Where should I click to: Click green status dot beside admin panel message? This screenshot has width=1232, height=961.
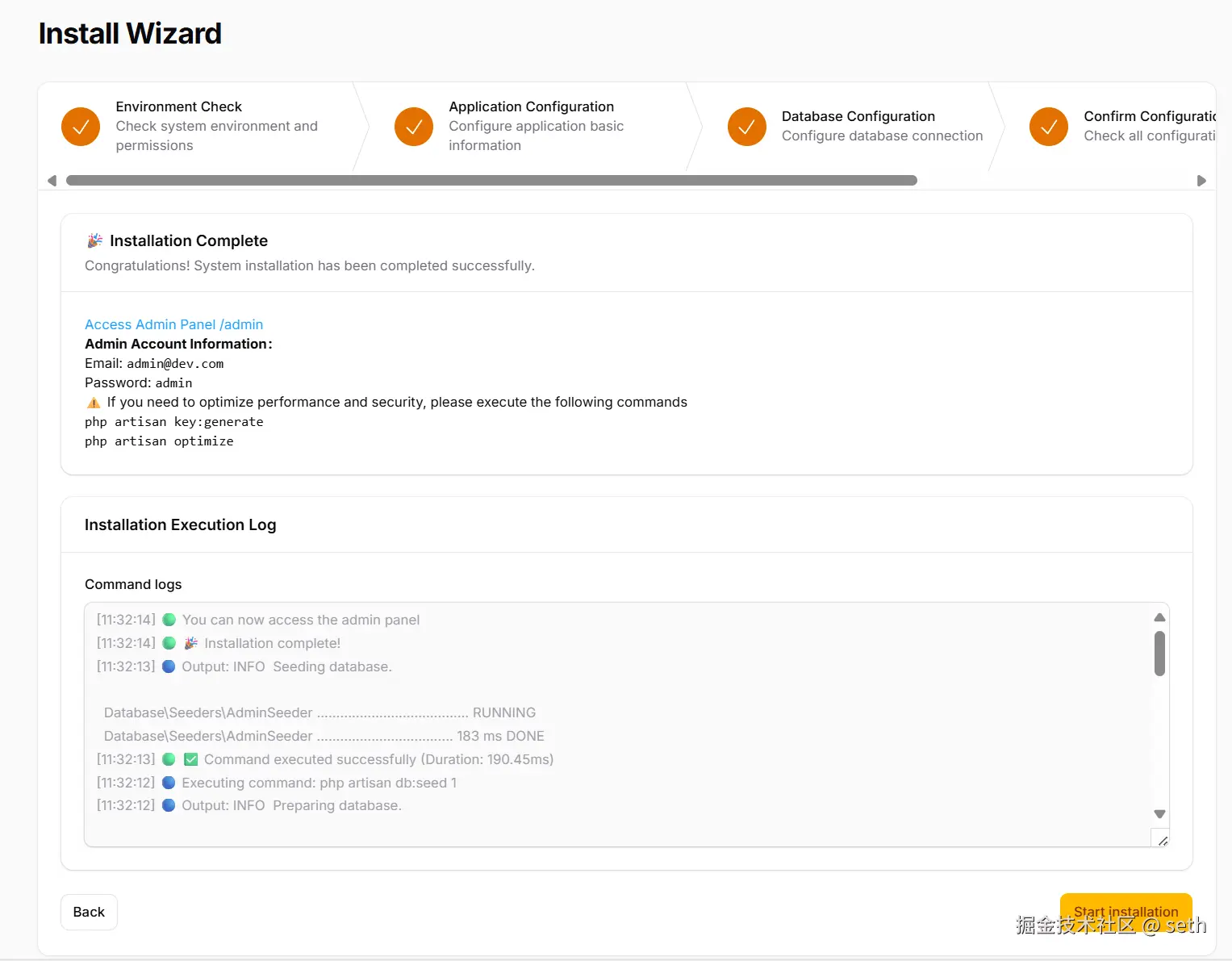tap(169, 620)
